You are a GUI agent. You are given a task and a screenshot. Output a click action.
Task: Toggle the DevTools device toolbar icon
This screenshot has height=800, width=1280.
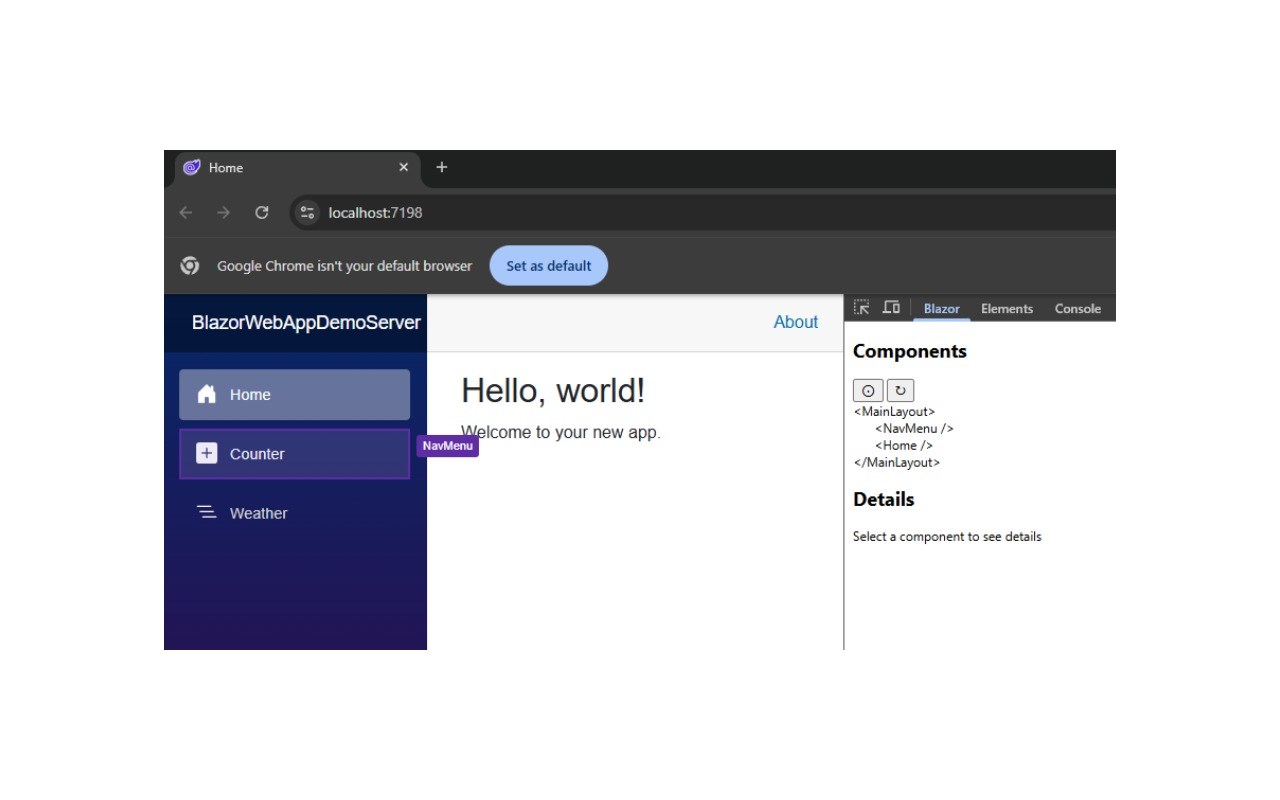[x=891, y=308]
